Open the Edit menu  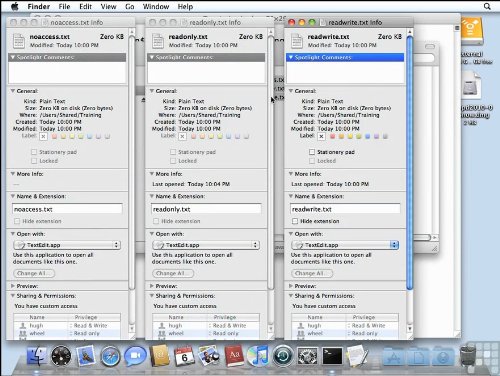[85, 6]
